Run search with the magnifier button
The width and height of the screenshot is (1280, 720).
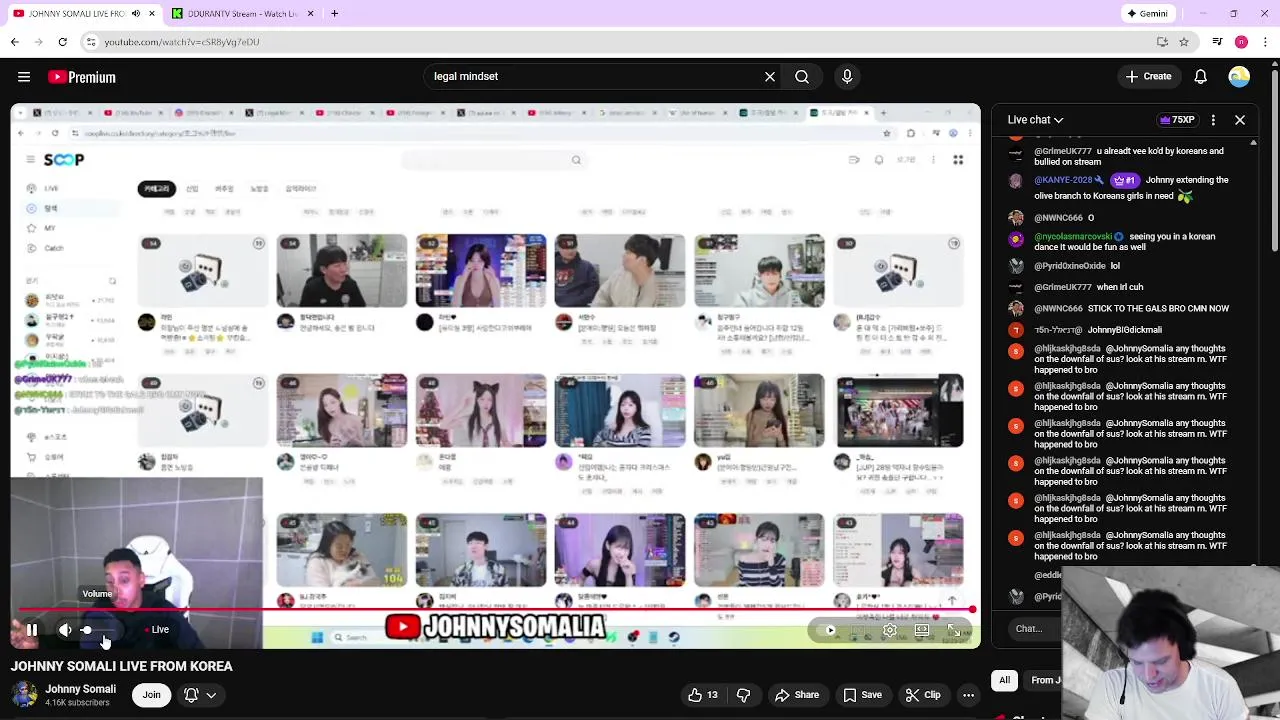click(802, 76)
